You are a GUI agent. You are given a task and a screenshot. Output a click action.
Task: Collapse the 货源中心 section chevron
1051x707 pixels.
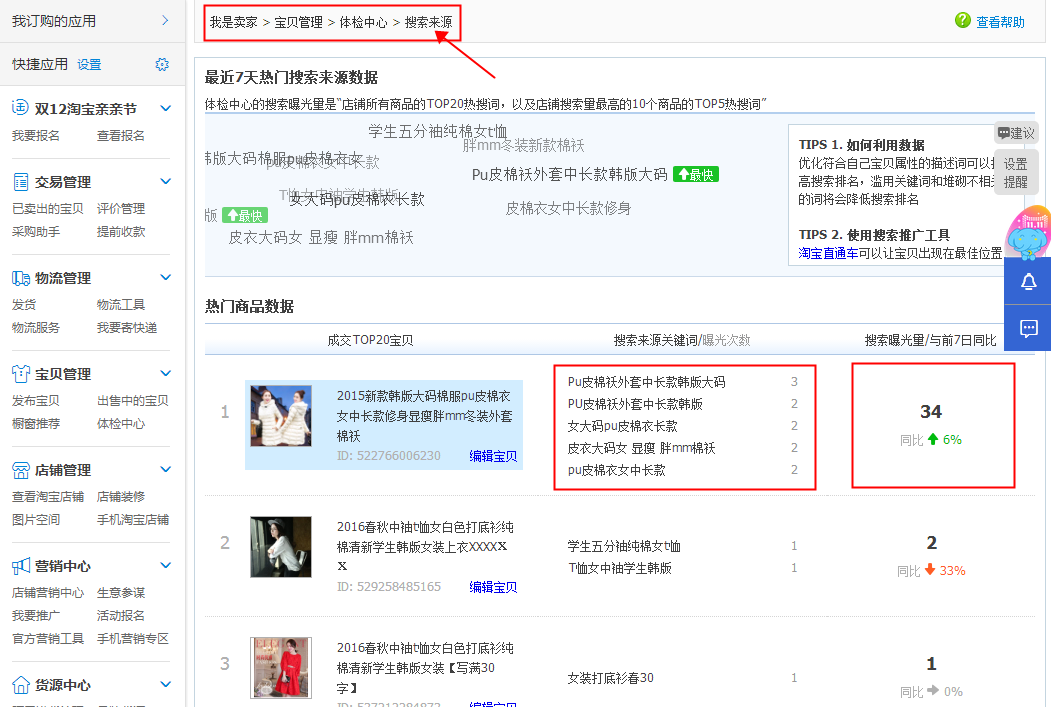tap(166, 684)
